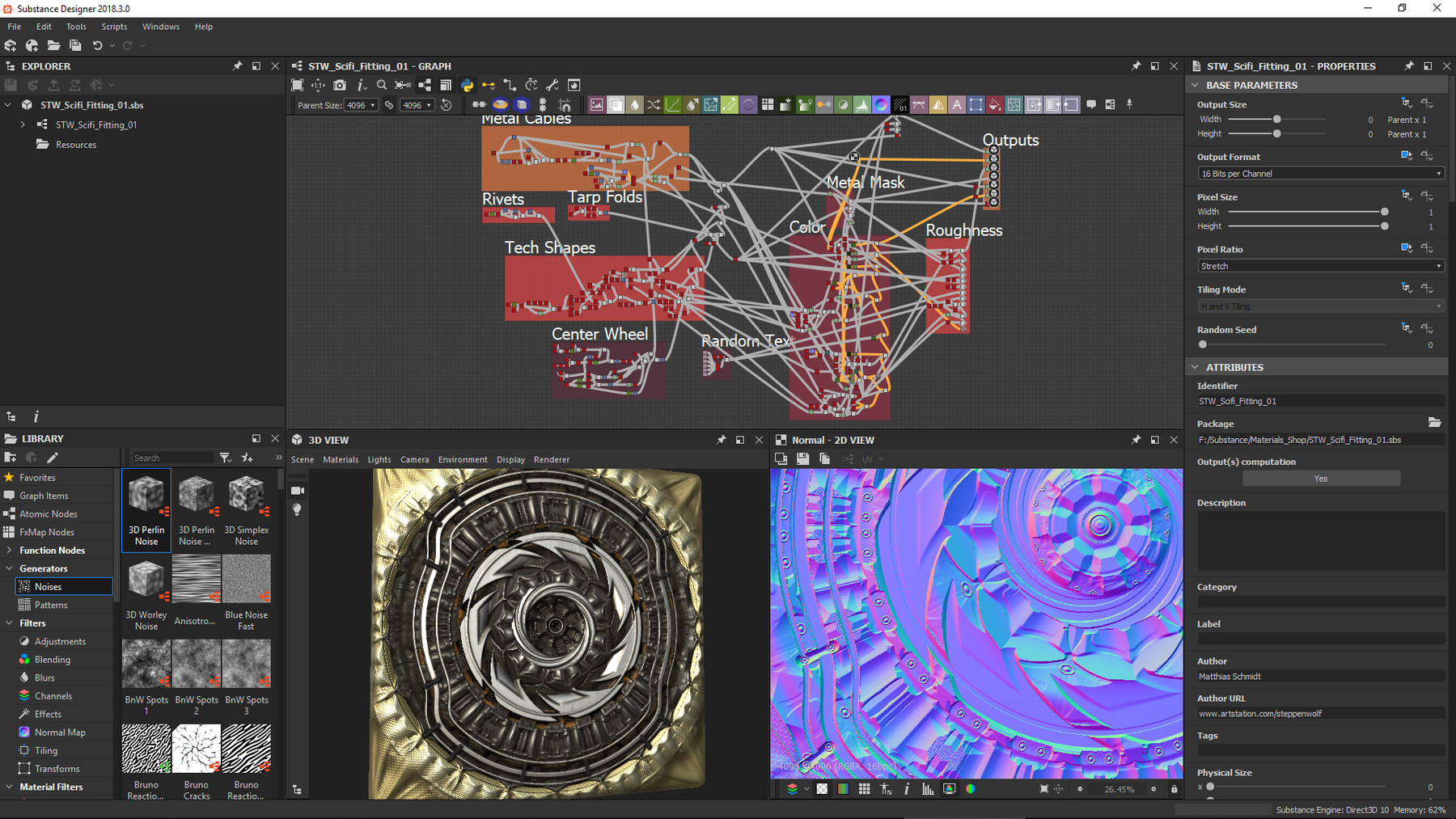Click the information icon in the 2D view toolbar
Viewport: 1456px width, 819px height.
(907, 788)
